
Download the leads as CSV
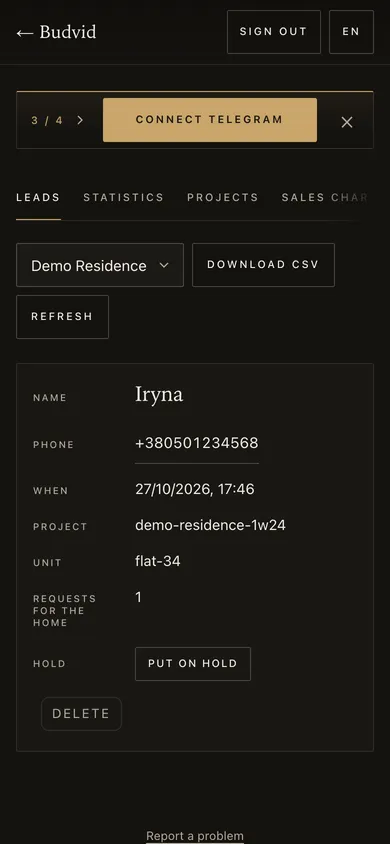click(x=263, y=265)
